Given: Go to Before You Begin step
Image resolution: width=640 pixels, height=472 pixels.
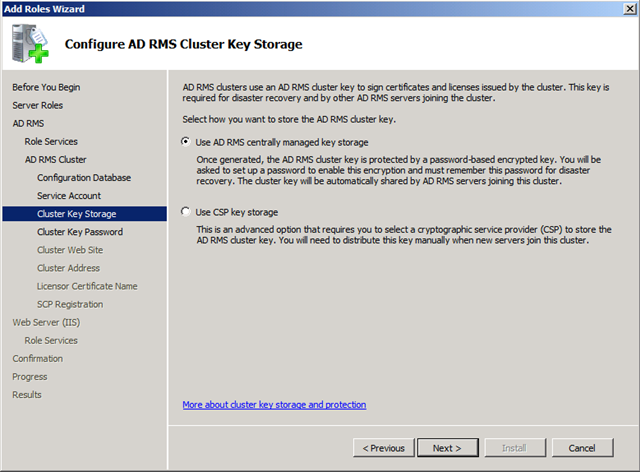Looking at the screenshot, I should pos(46,87).
